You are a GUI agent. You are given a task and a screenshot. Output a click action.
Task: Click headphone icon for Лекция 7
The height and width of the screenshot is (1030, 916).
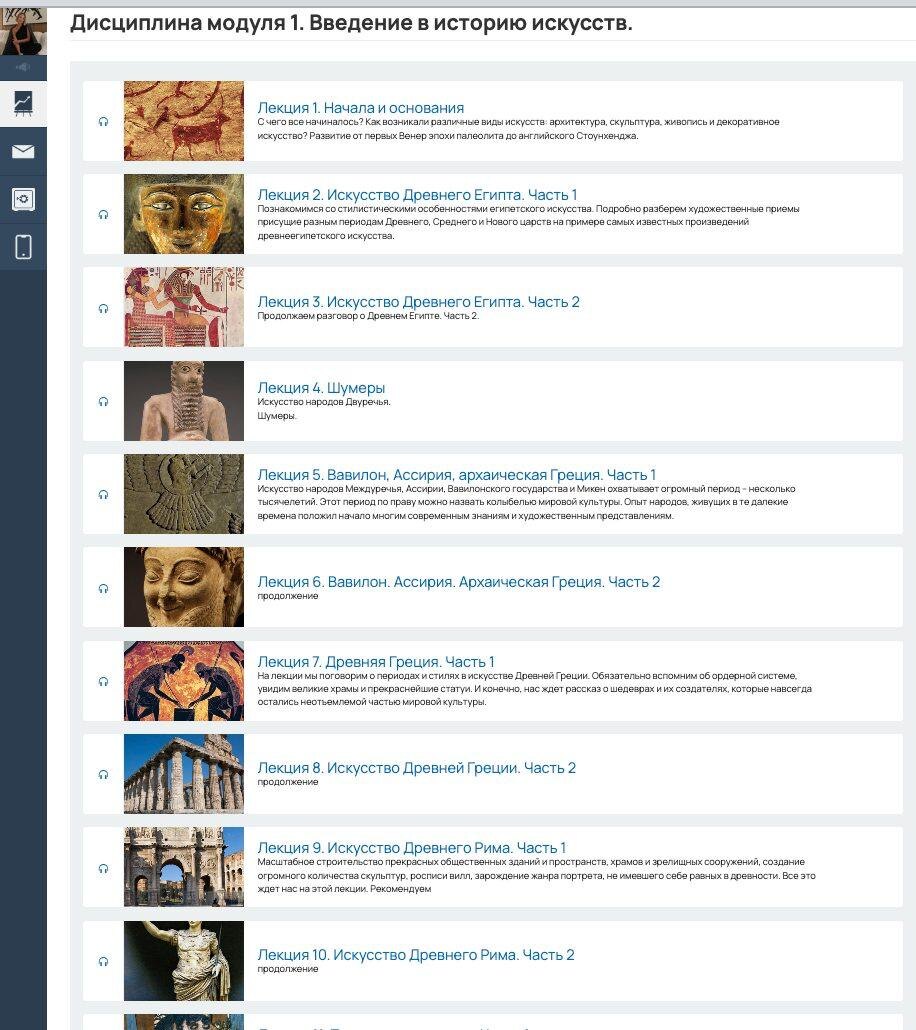(103, 682)
